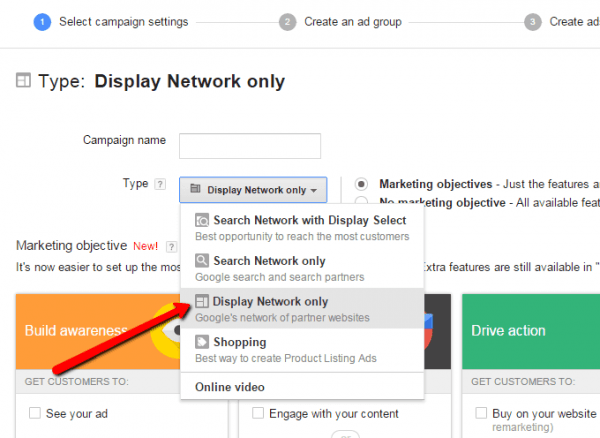
Task: Click the Search Network with Display Select icon
Action: pyautogui.click(x=202, y=220)
